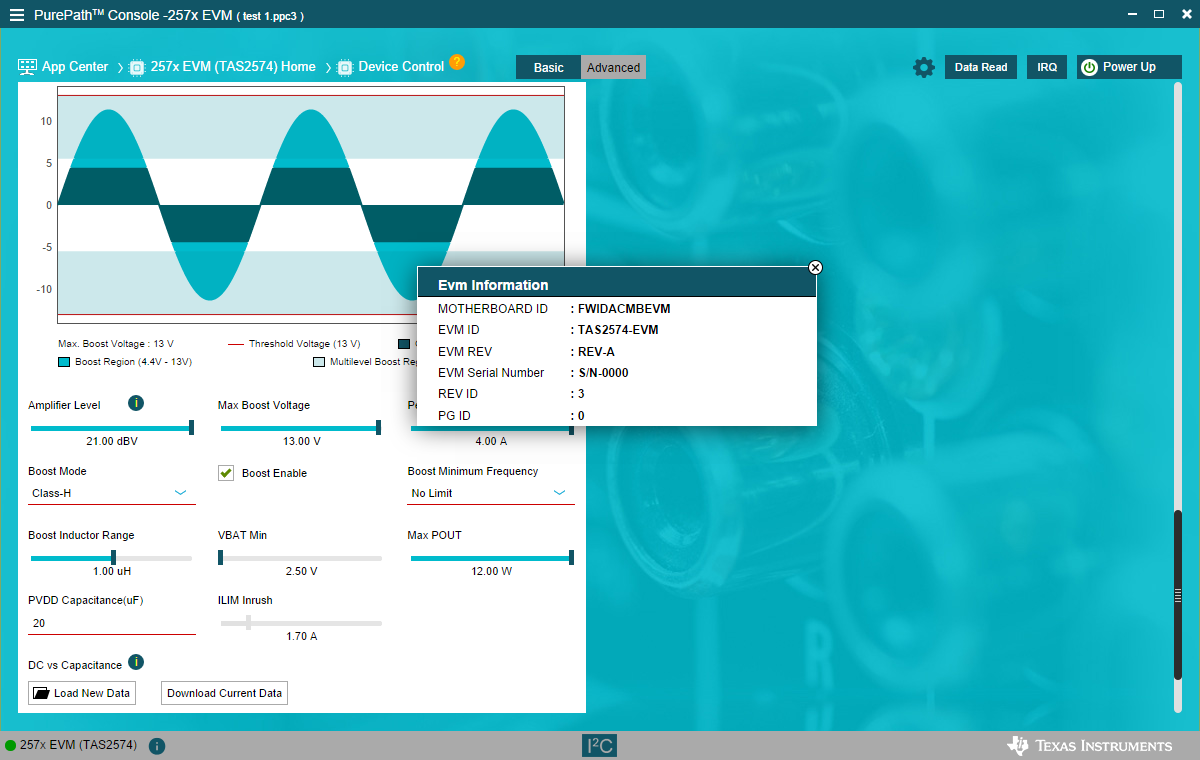Click the Power Up icon symbol

[x=1090, y=67]
